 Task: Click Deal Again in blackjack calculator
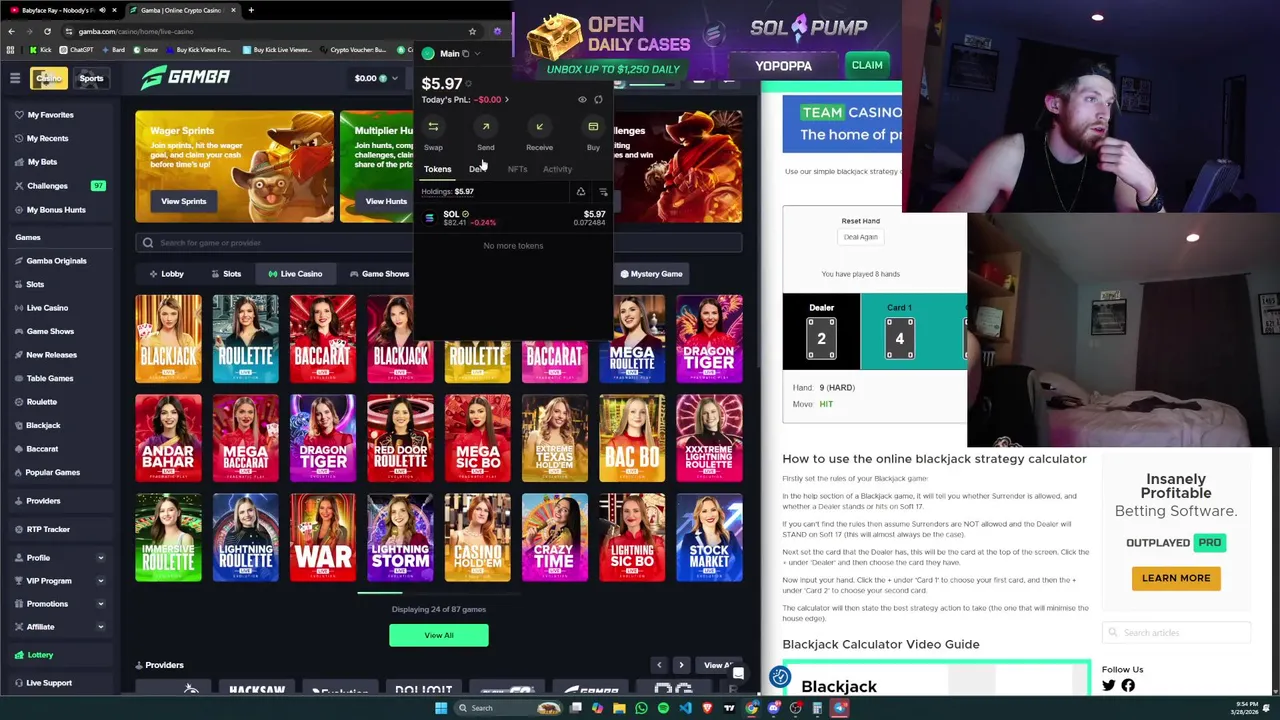[860, 237]
